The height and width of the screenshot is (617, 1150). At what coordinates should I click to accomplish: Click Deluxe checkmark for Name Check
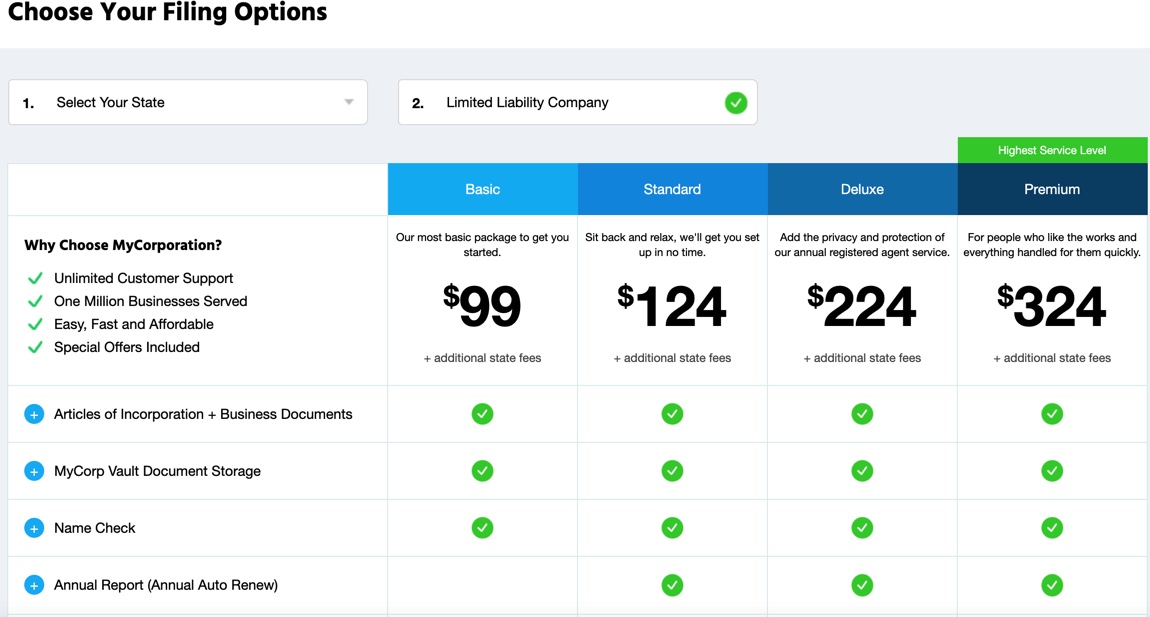pyautogui.click(x=862, y=527)
